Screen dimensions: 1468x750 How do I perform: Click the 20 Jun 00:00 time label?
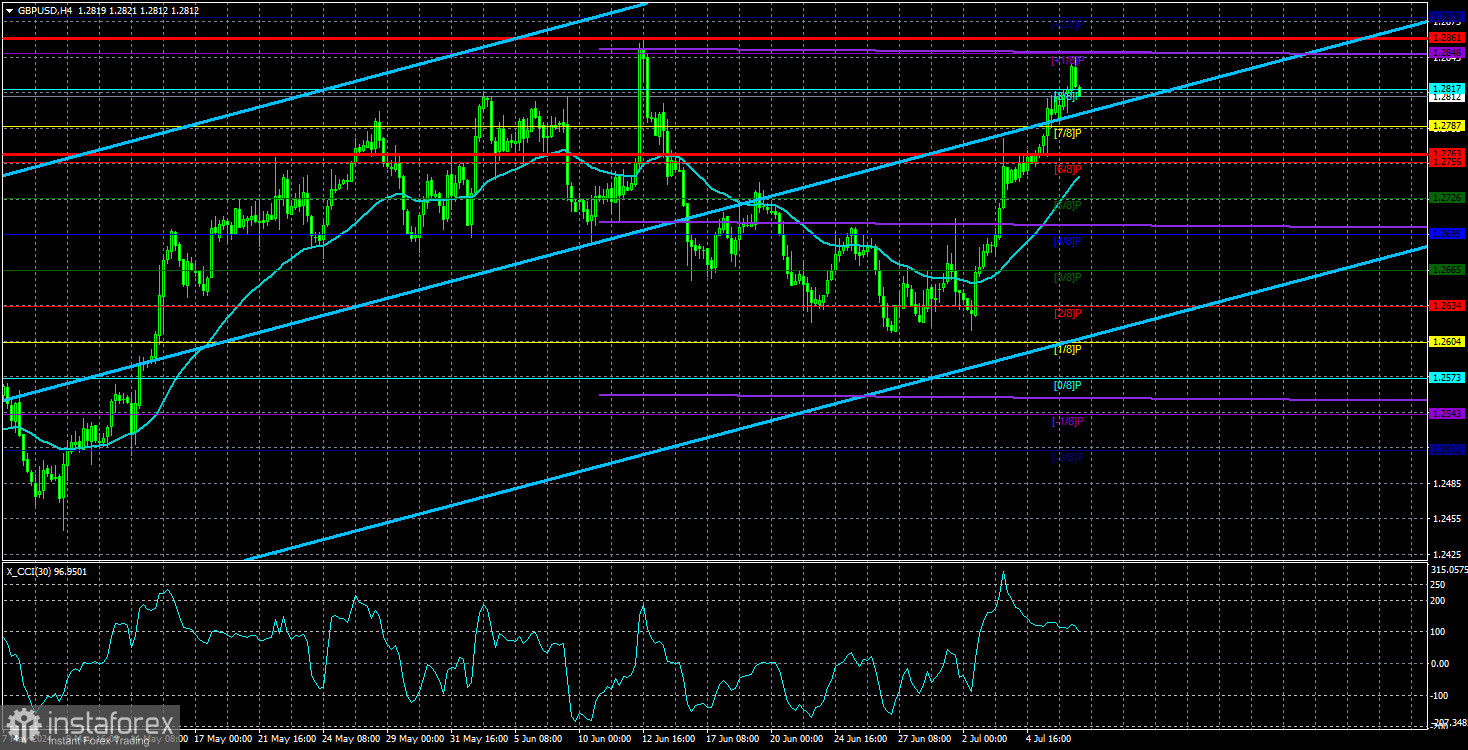pos(797,739)
